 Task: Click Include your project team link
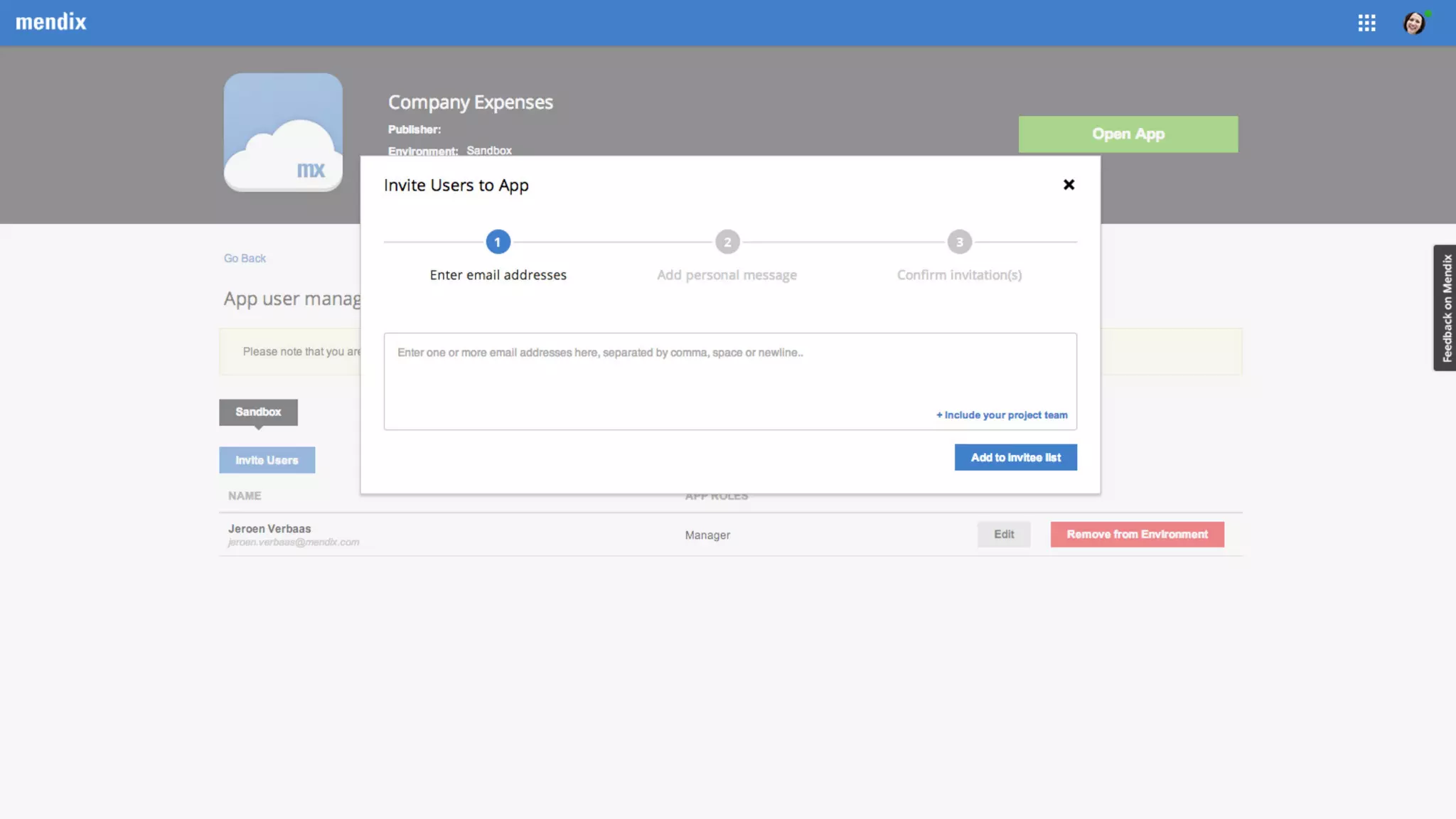(x=1002, y=415)
